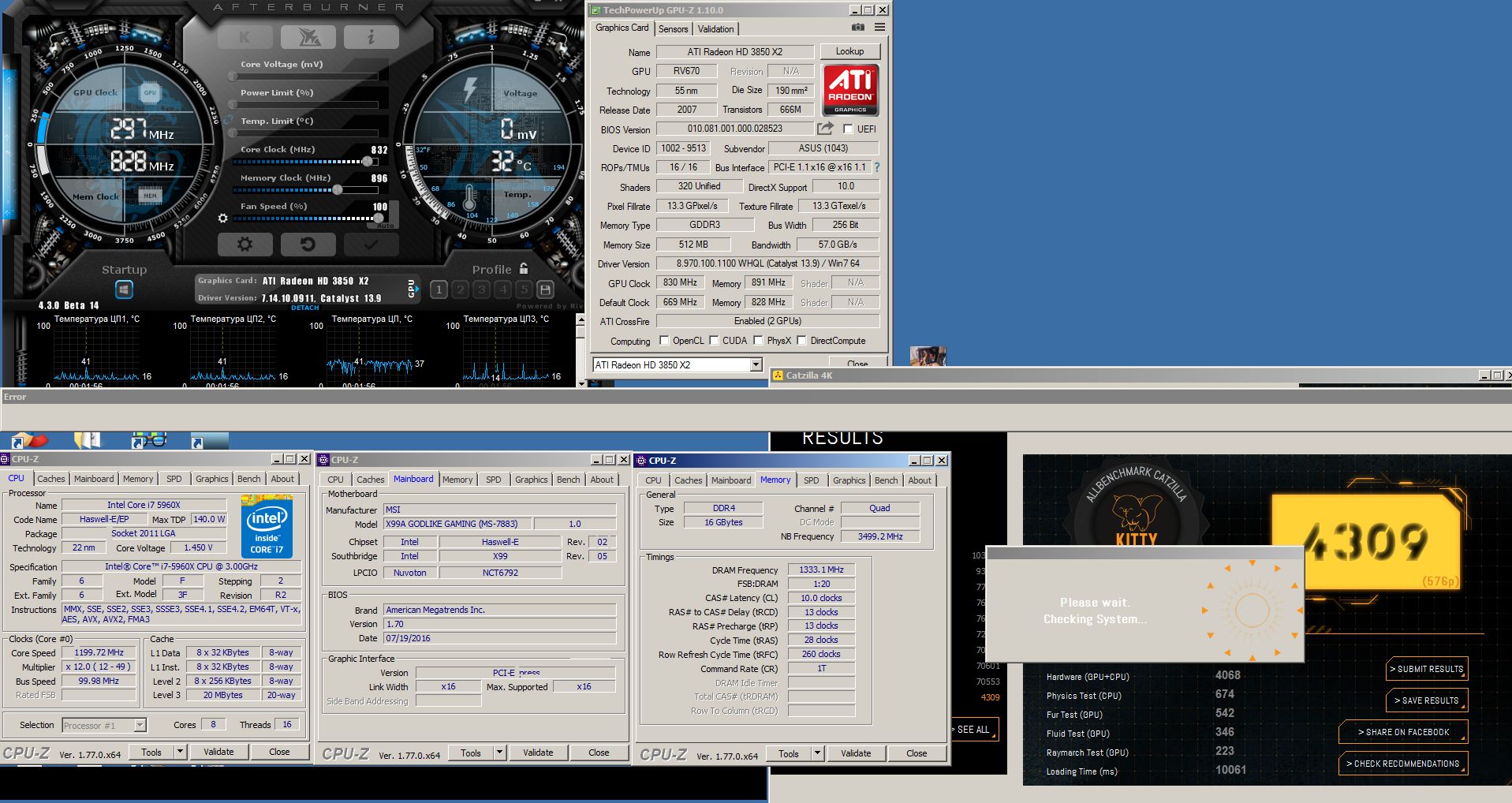This screenshot has height=803, width=1512.
Task: Click SEE ALL in Catzilla results
Action: tap(974, 730)
